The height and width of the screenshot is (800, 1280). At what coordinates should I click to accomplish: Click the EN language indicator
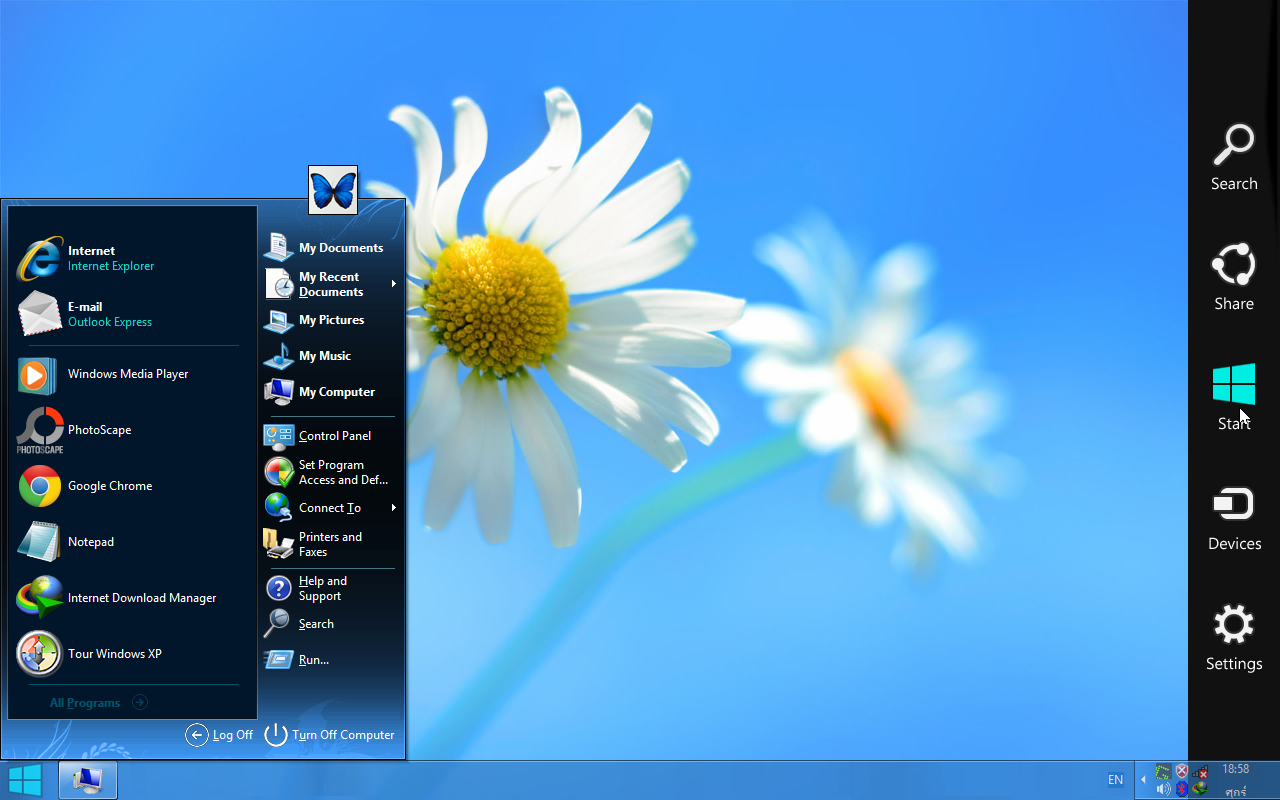pos(1115,780)
